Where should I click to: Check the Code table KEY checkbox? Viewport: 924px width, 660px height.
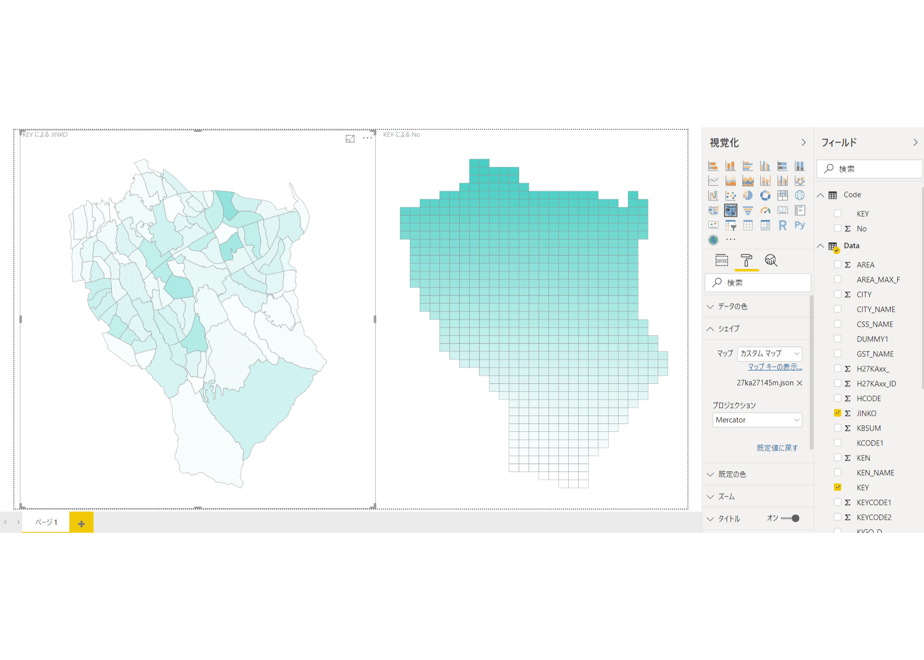pos(837,213)
